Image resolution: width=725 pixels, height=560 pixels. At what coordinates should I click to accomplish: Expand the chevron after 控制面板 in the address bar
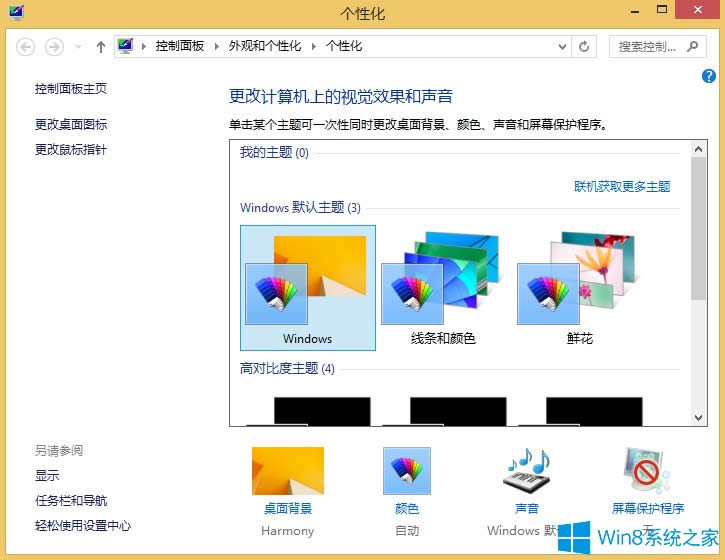point(216,46)
